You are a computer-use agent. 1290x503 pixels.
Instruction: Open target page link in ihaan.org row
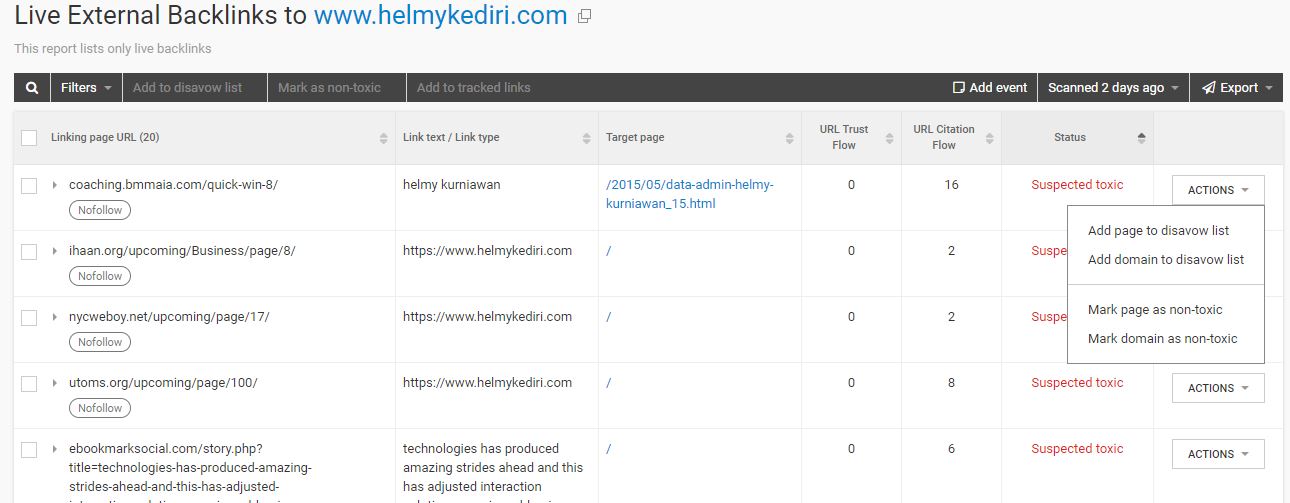click(608, 251)
